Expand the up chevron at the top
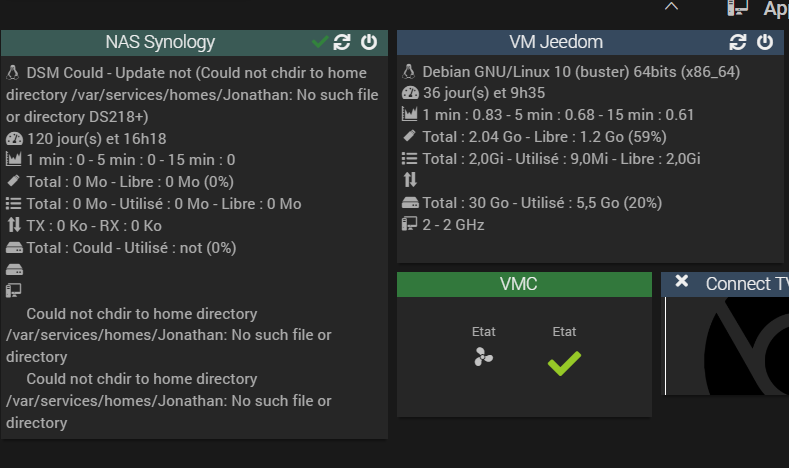Screen dimensions: 789x468 coord(671,6)
